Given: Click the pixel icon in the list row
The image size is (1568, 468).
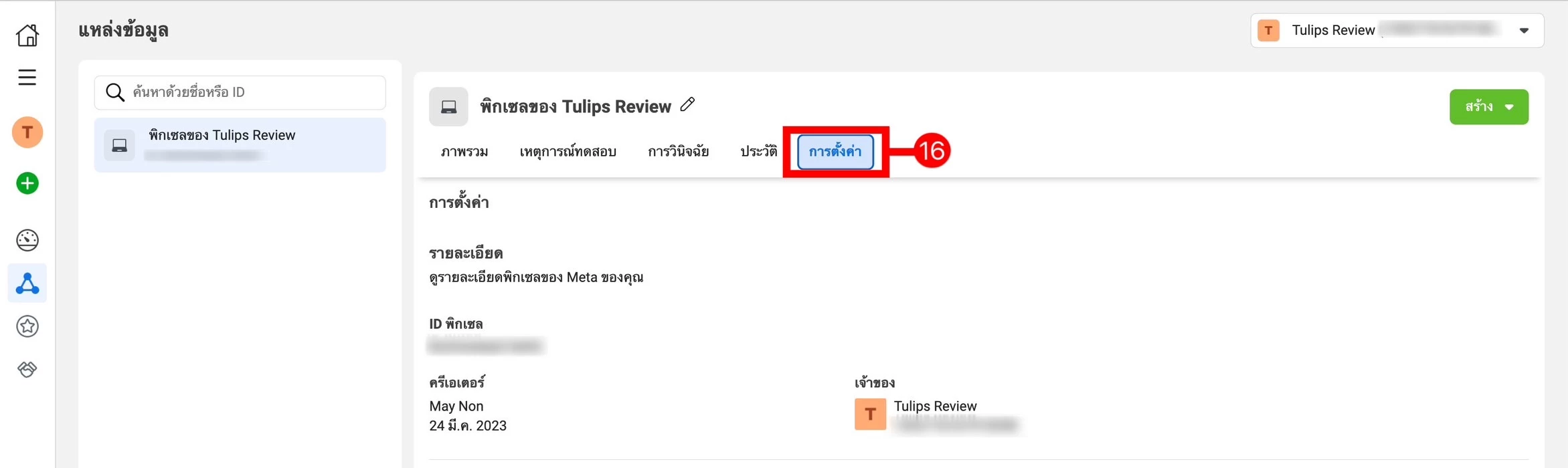Looking at the screenshot, I should tap(120, 145).
